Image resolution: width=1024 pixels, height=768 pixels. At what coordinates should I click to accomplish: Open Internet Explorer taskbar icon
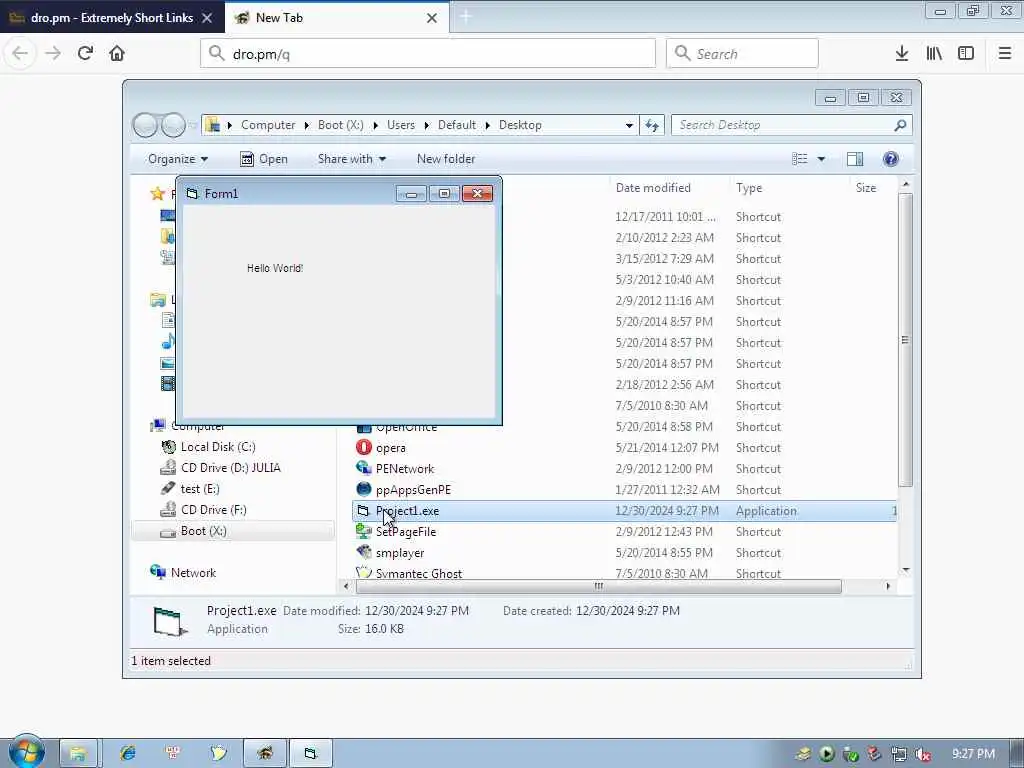pos(127,754)
